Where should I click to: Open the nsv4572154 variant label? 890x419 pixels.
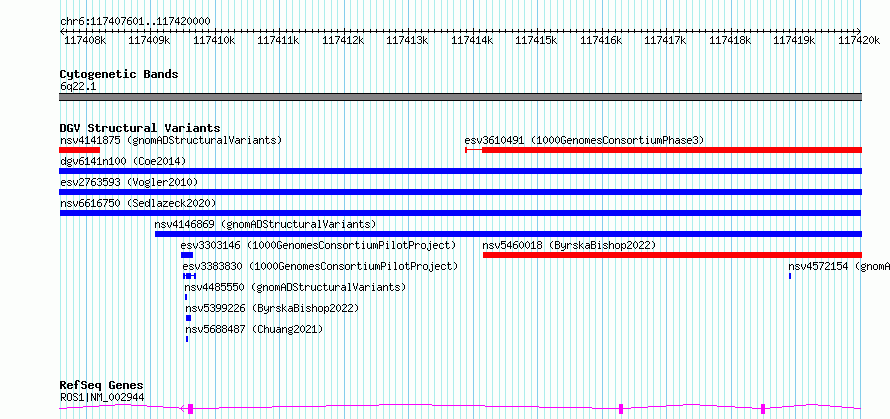pos(839,266)
